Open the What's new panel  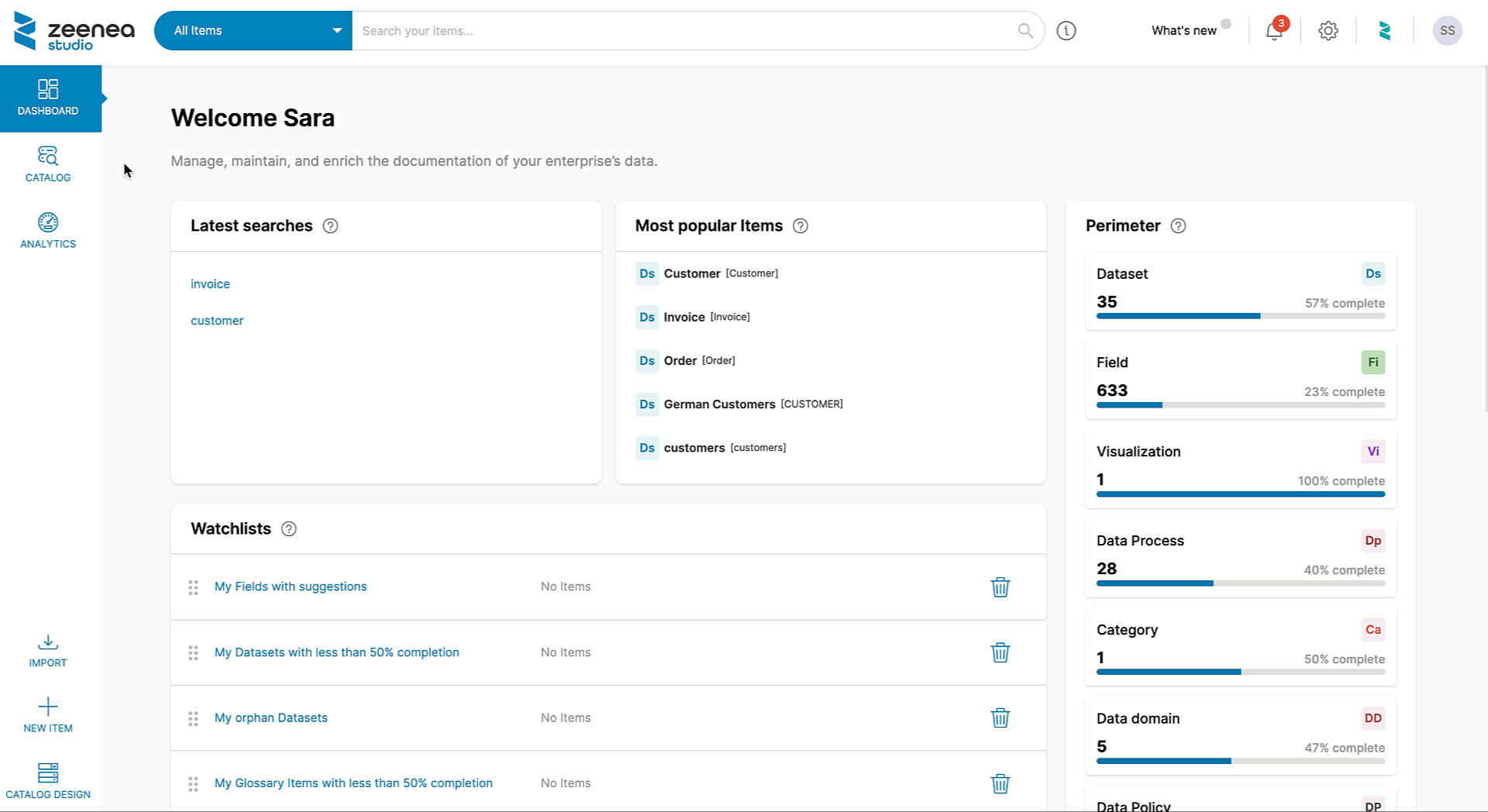(x=1184, y=31)
